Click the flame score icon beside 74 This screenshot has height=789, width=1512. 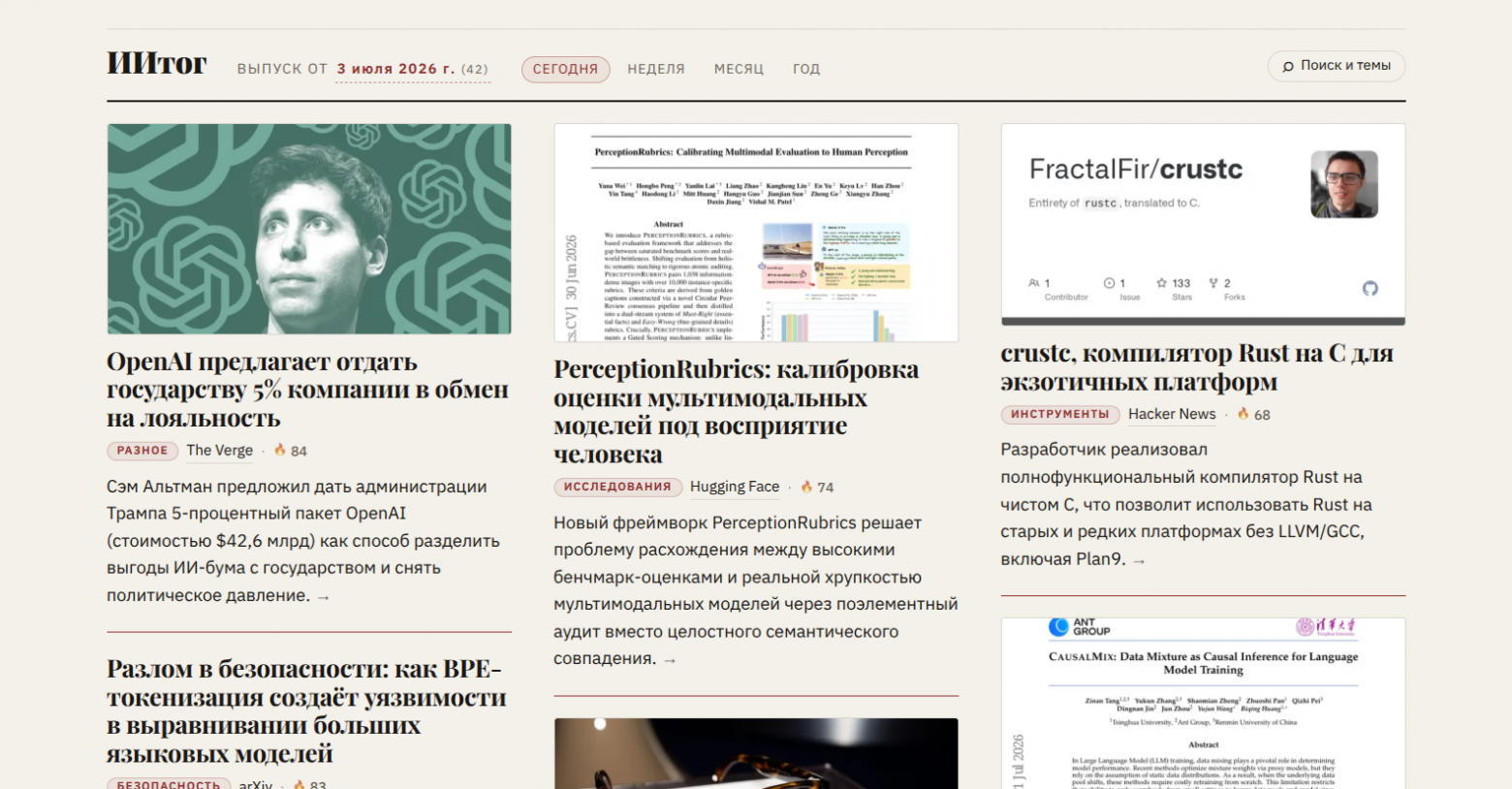click(806, 487)
